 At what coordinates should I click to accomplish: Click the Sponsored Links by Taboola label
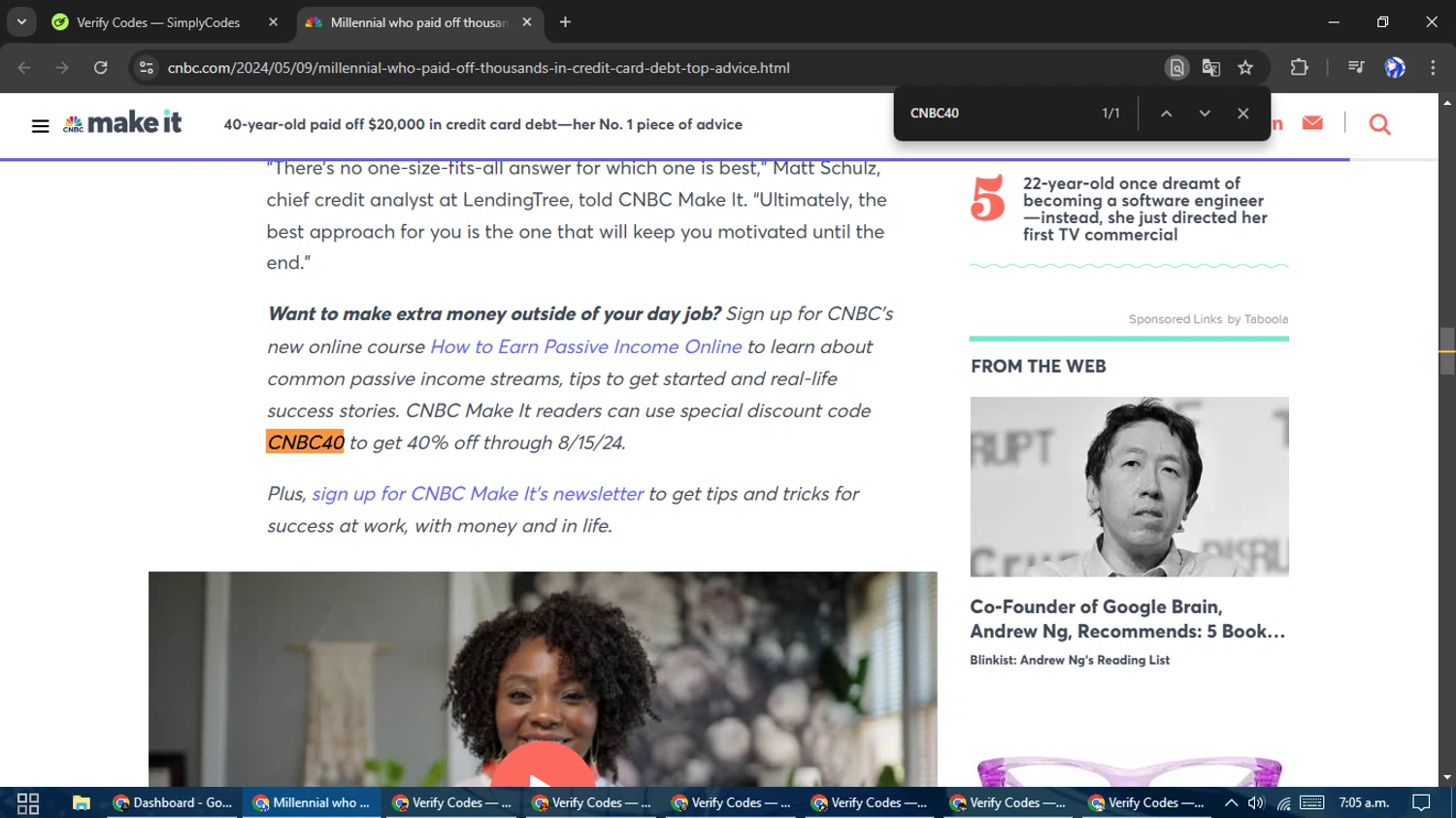coord(1208,319)
